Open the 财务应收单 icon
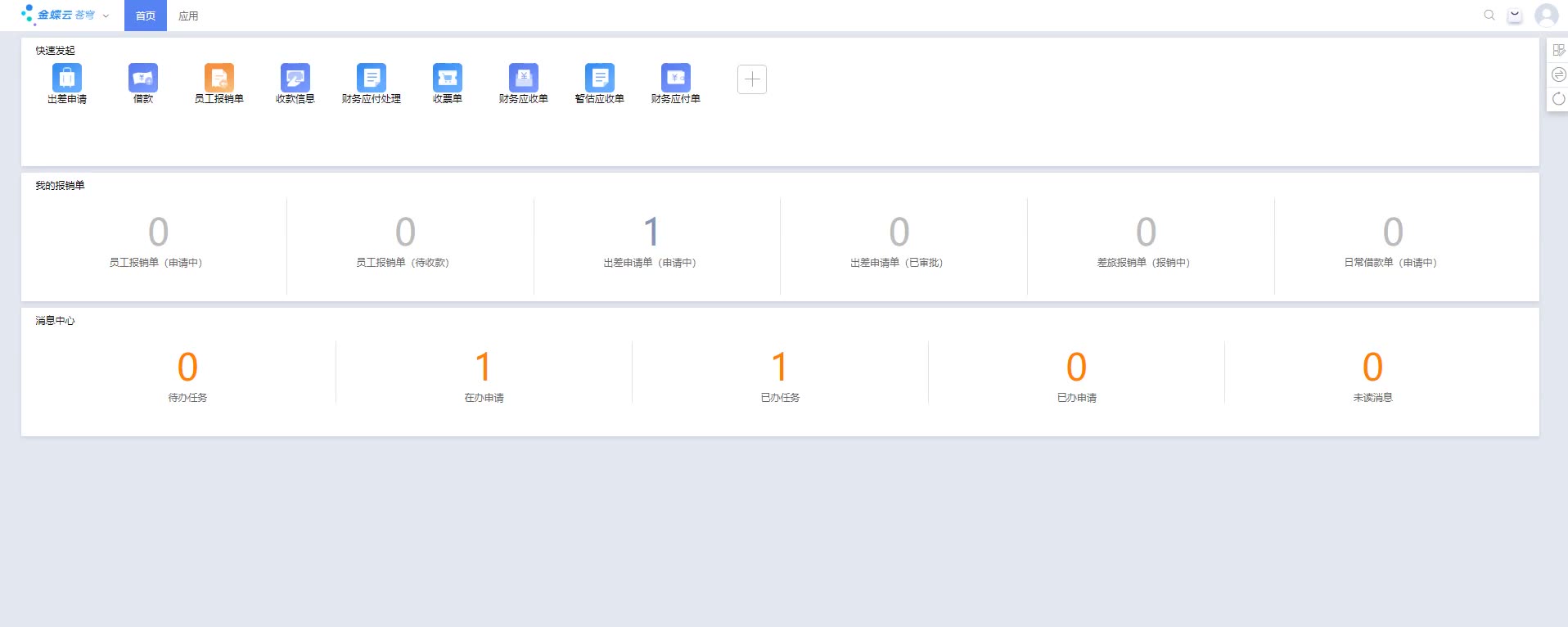Image resolution: width=1568 pixels, height=627 pixels. tap(524, 78)
